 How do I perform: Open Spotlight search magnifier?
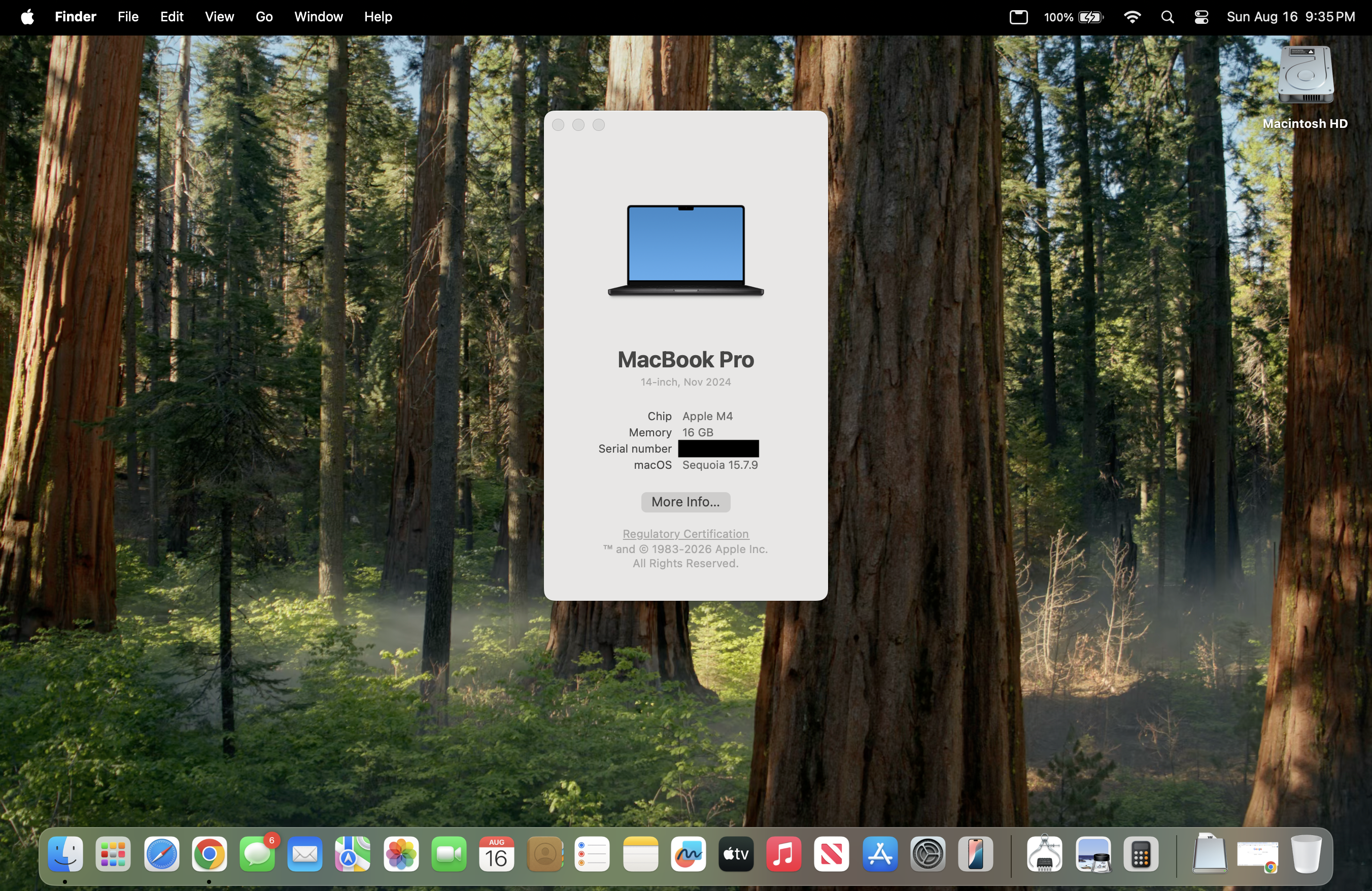pos(1168,17)
